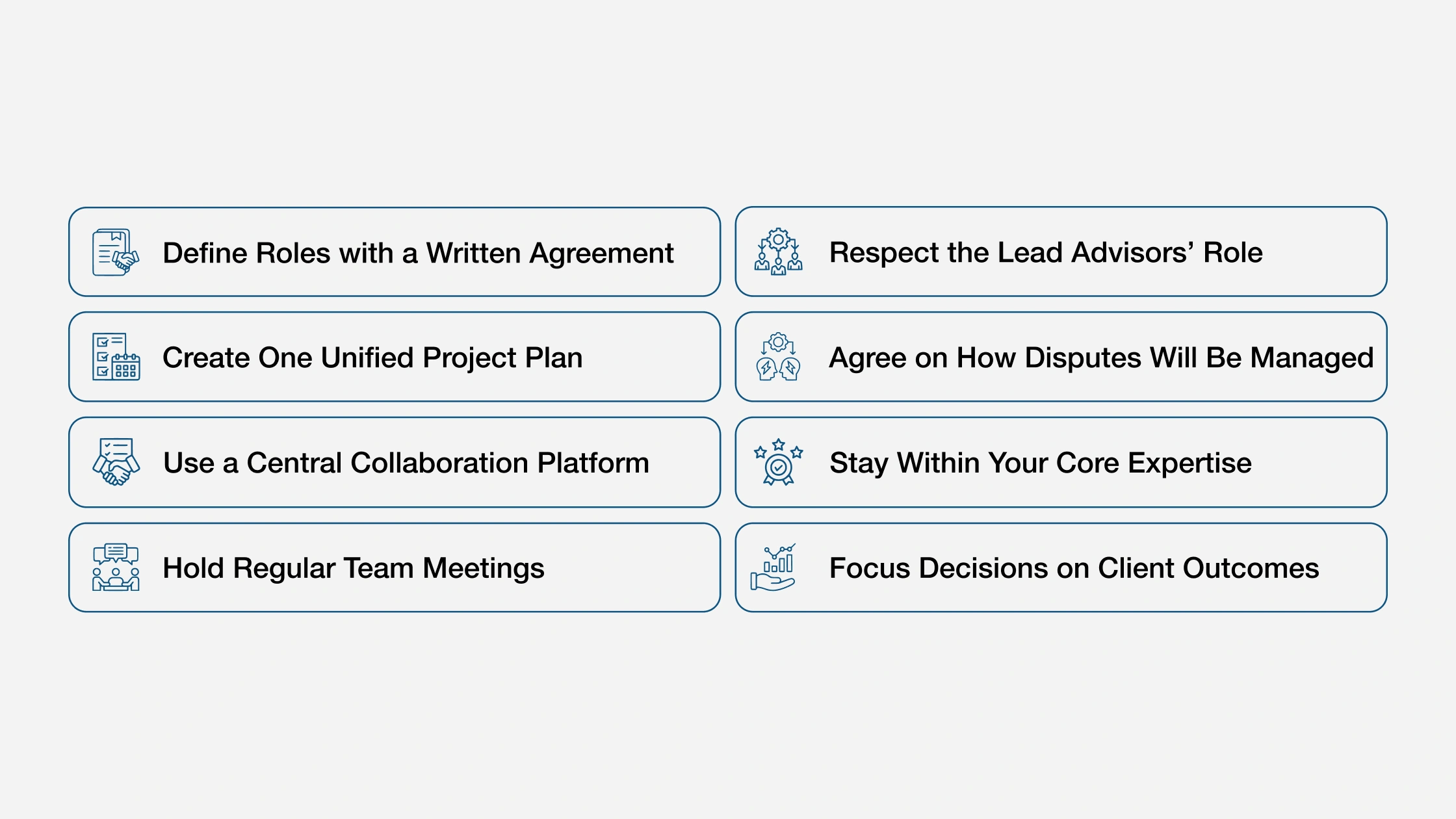Click the gear with people hierarchy icon

(x=778, y=252)
